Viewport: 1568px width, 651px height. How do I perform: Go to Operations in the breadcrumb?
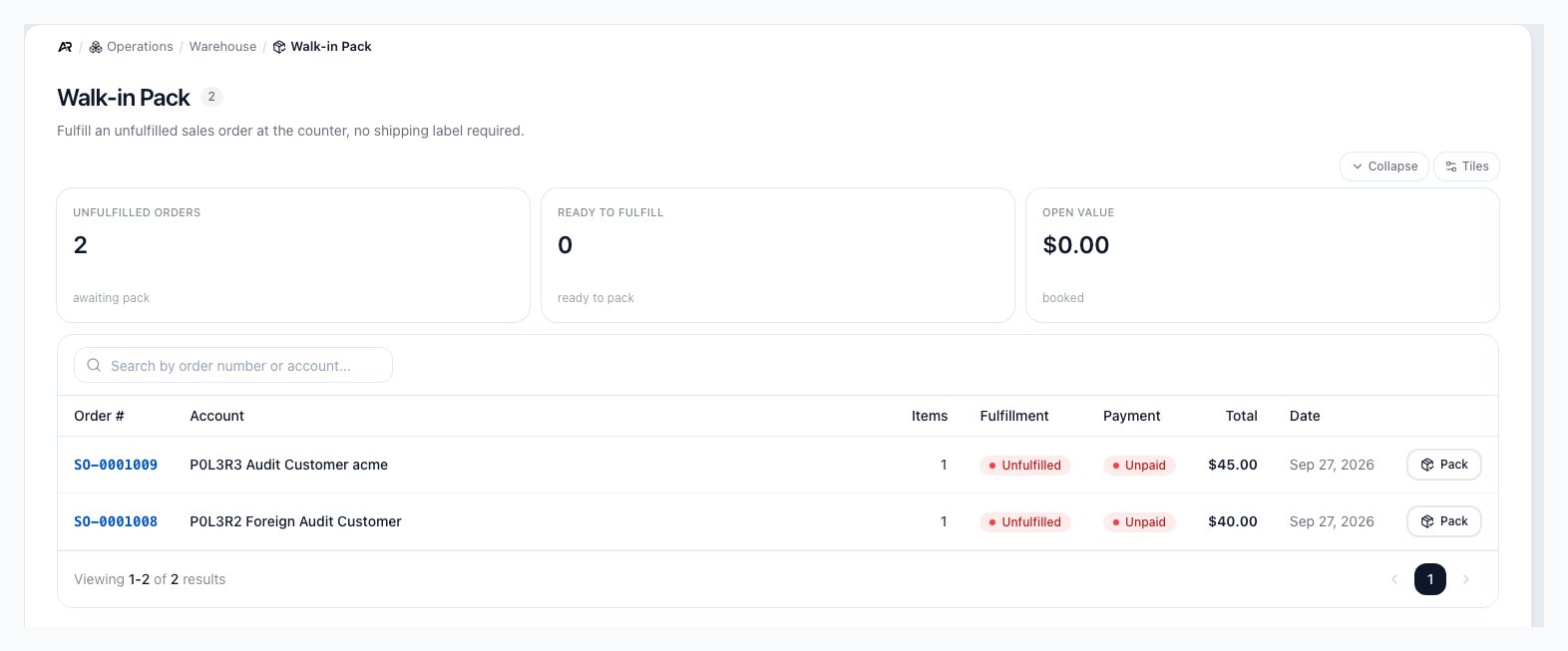click(140, 47)
